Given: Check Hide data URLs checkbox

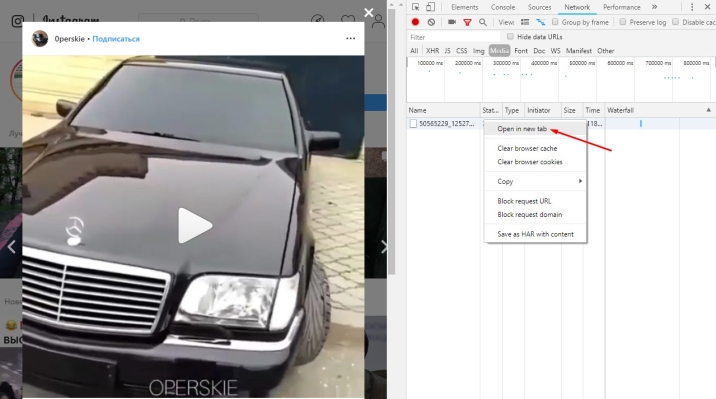Looking at the screenshot, I should (510, 37).
